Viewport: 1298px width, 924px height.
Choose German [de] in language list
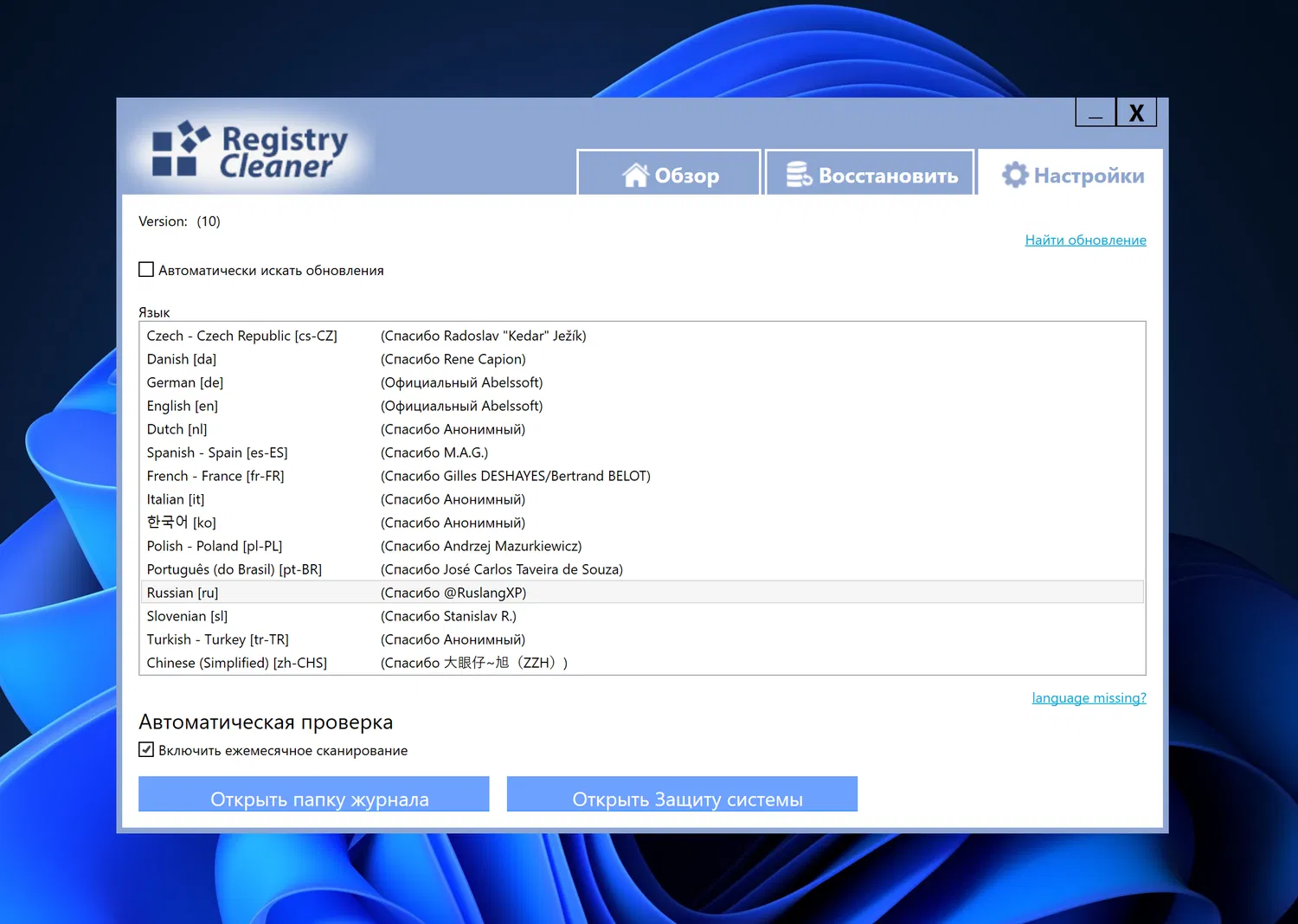(642, 382)
